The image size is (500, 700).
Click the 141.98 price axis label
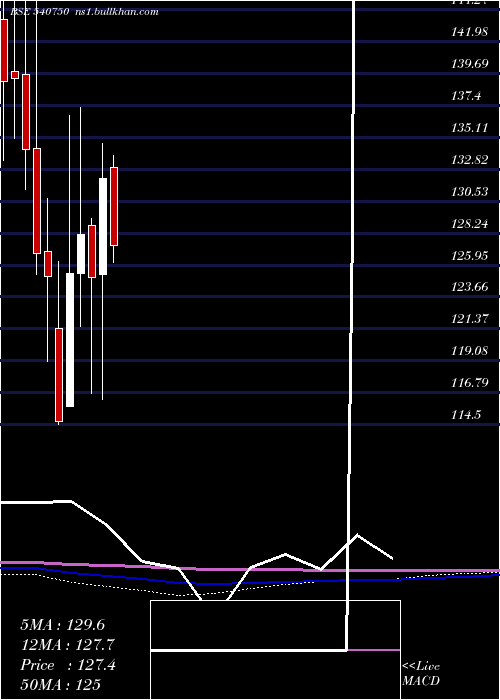(469, 32)
